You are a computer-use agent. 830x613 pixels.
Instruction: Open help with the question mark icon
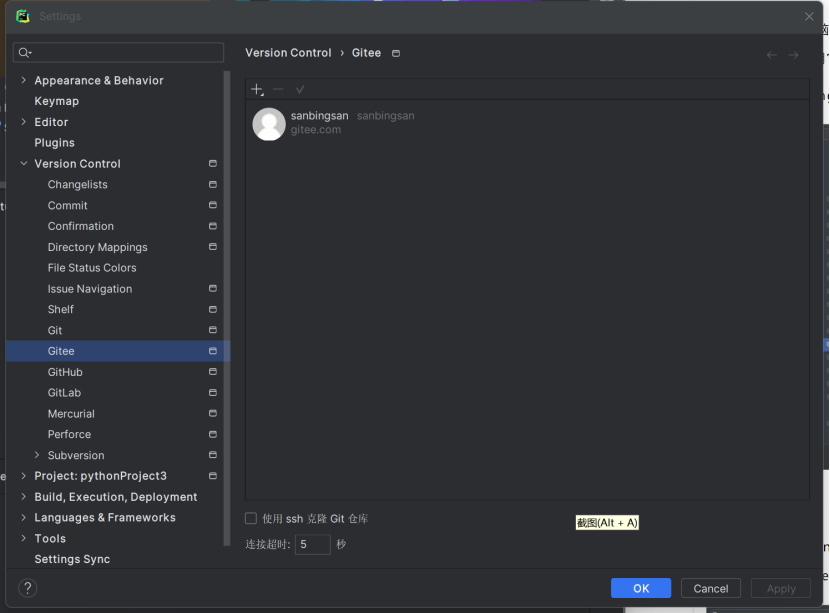click(28, 588)
